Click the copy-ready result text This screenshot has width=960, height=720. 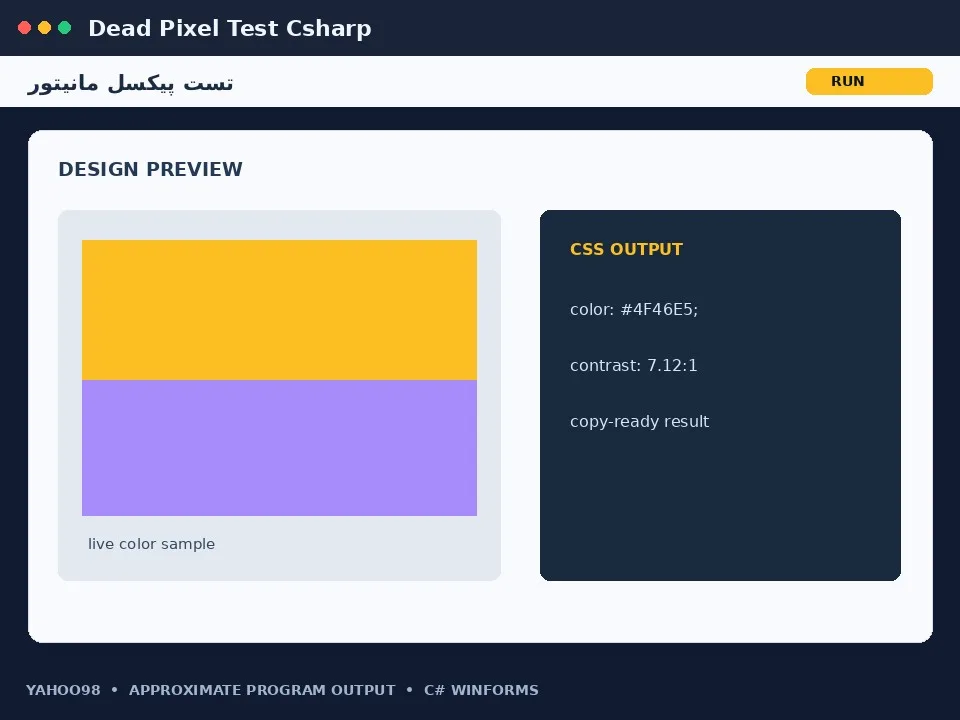tap(639, 421)
